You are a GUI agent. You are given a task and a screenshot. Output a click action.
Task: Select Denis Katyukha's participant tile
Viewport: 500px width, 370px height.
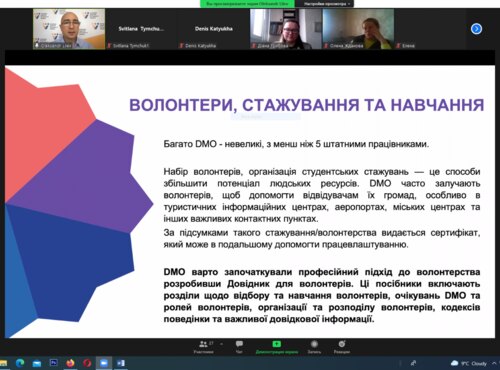(214, 29)
